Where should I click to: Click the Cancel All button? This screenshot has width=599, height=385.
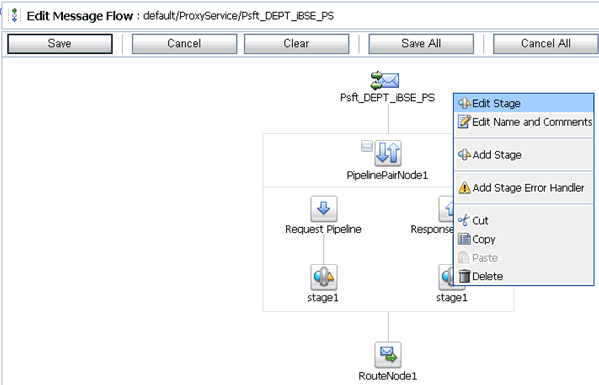click(546, 44)
